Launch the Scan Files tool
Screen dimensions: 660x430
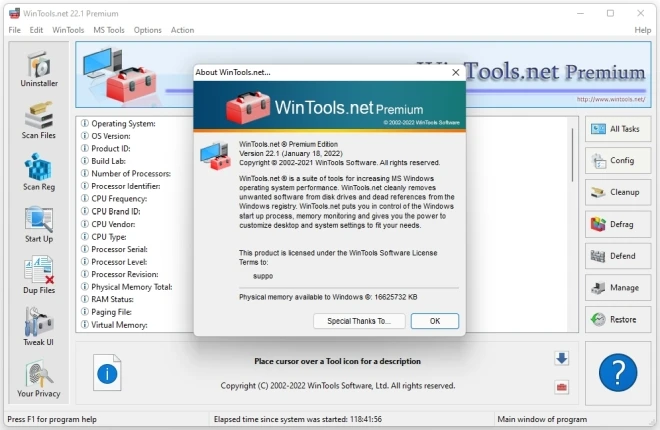(x=39, y=120)
